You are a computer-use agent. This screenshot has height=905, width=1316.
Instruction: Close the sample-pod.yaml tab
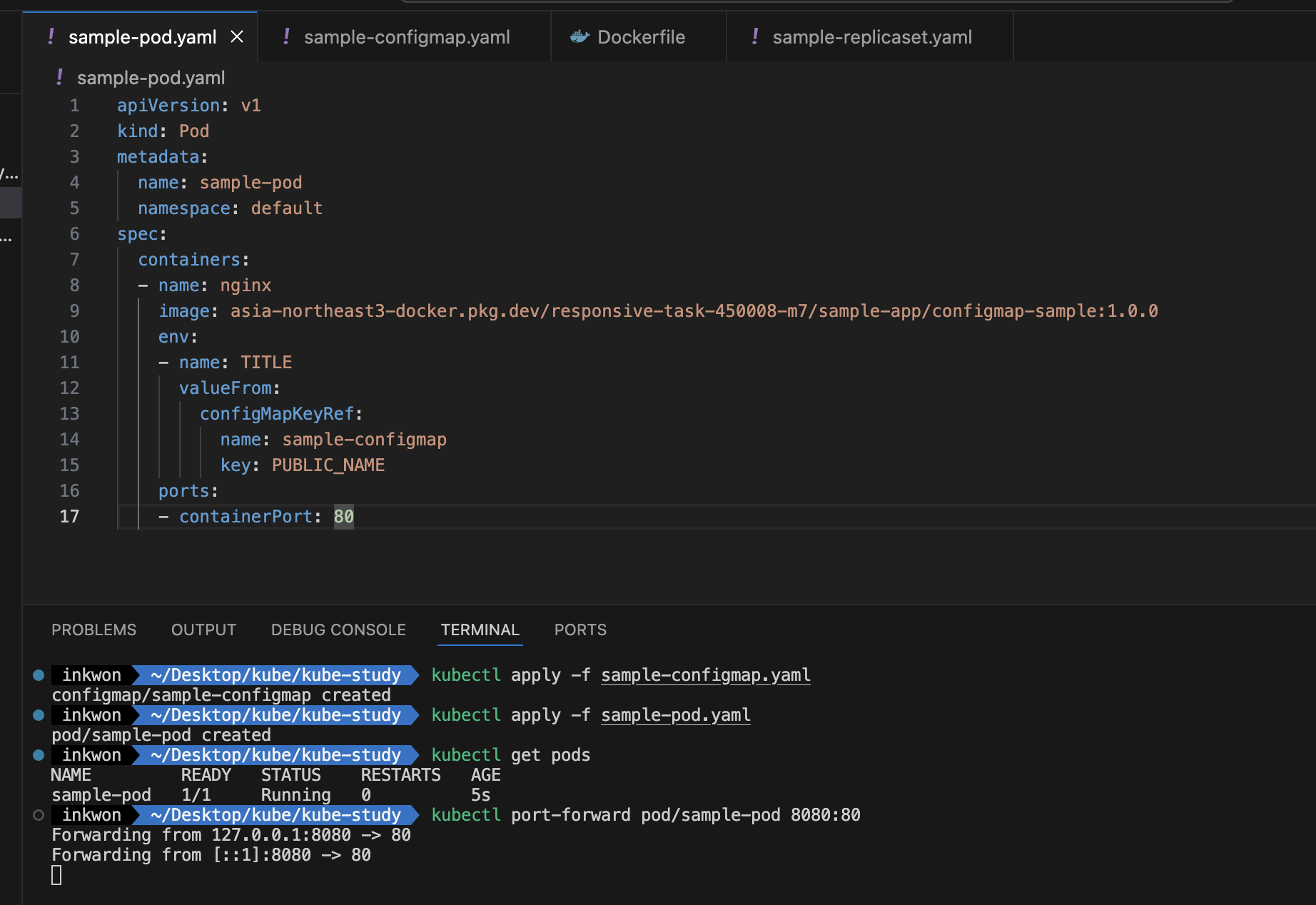(237, 37)
